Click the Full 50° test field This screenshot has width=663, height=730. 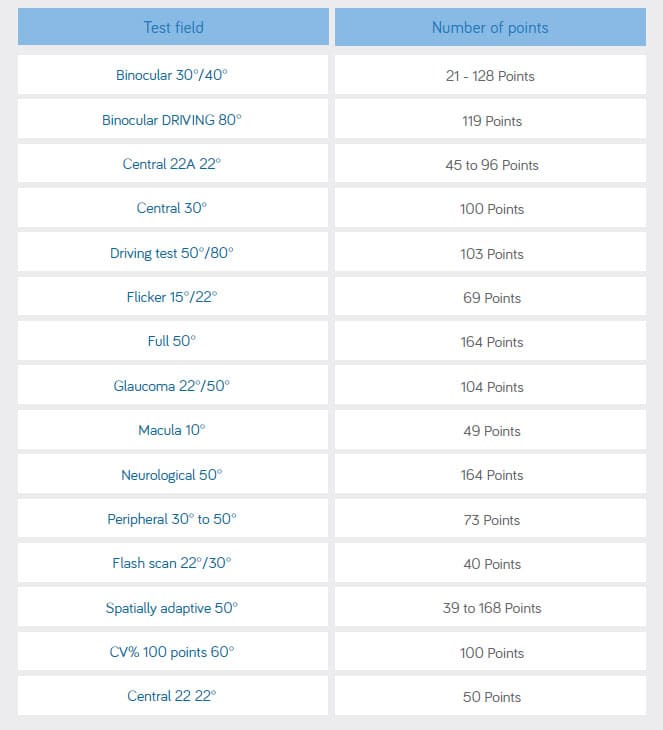[172, 341]
